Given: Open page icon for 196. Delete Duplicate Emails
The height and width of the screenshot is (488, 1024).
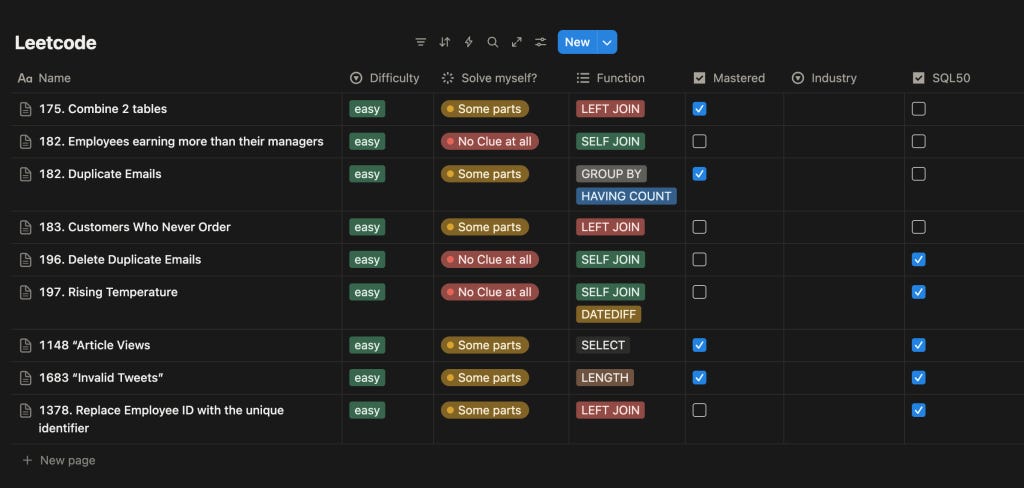Looking at the screenshot, I should tap(25, 260).
